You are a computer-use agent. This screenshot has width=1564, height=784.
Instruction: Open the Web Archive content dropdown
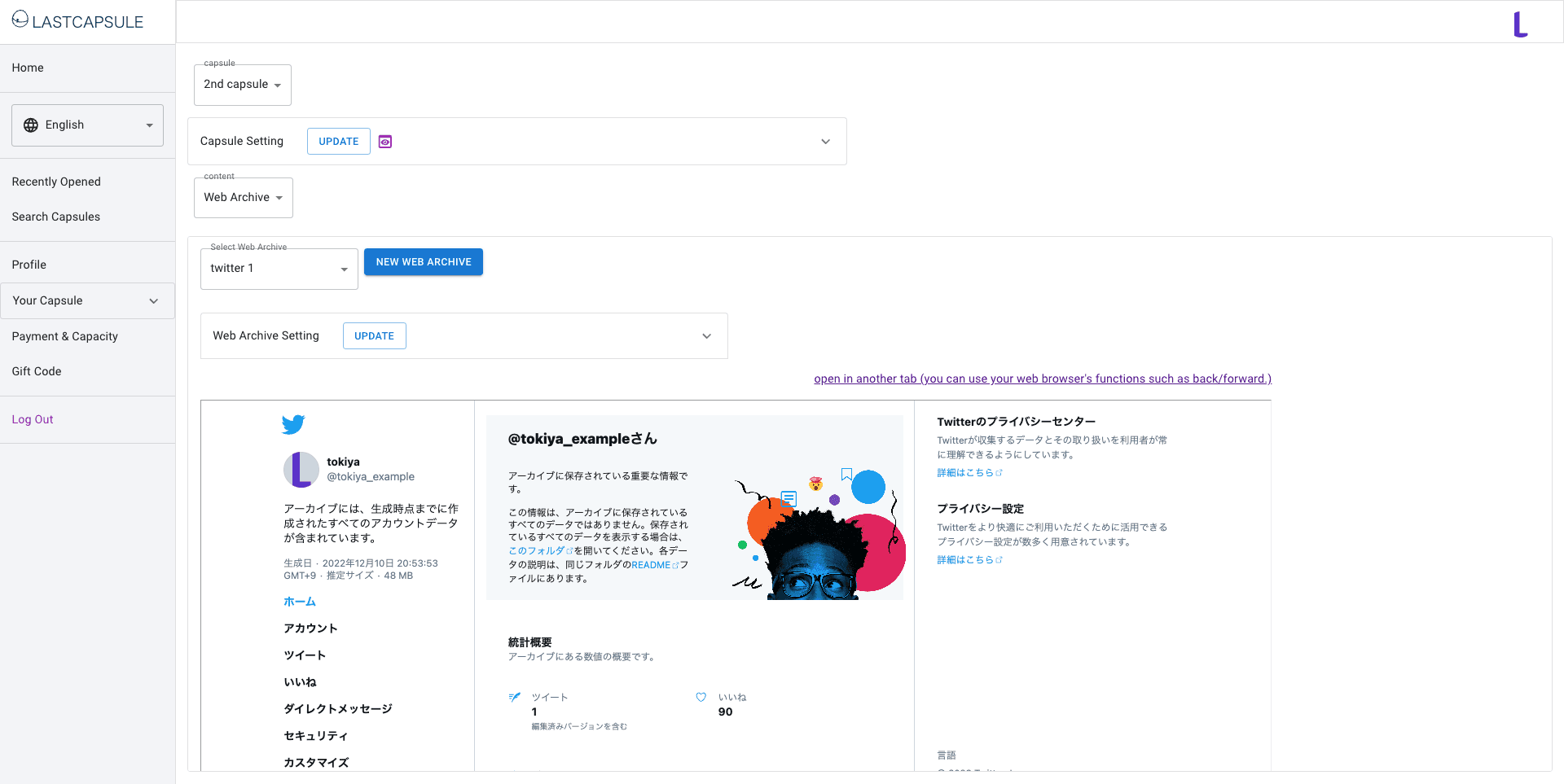point(243,197)
